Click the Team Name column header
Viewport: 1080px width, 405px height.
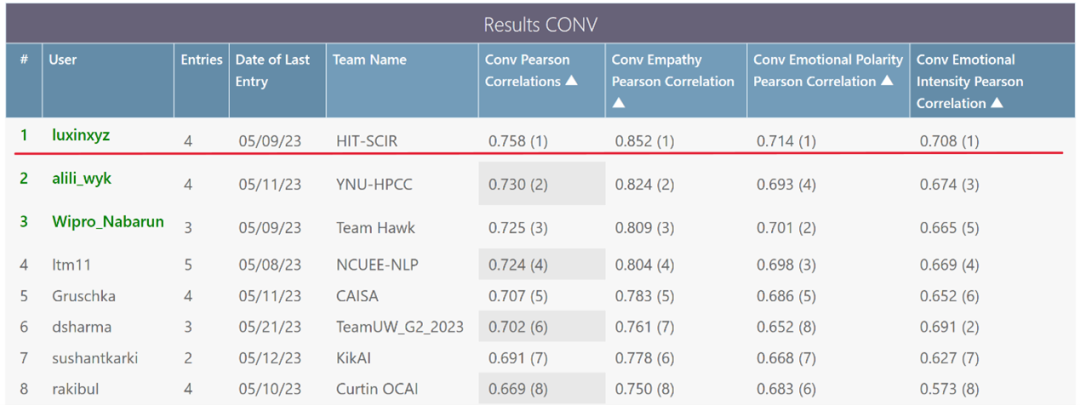coord(369,60)
